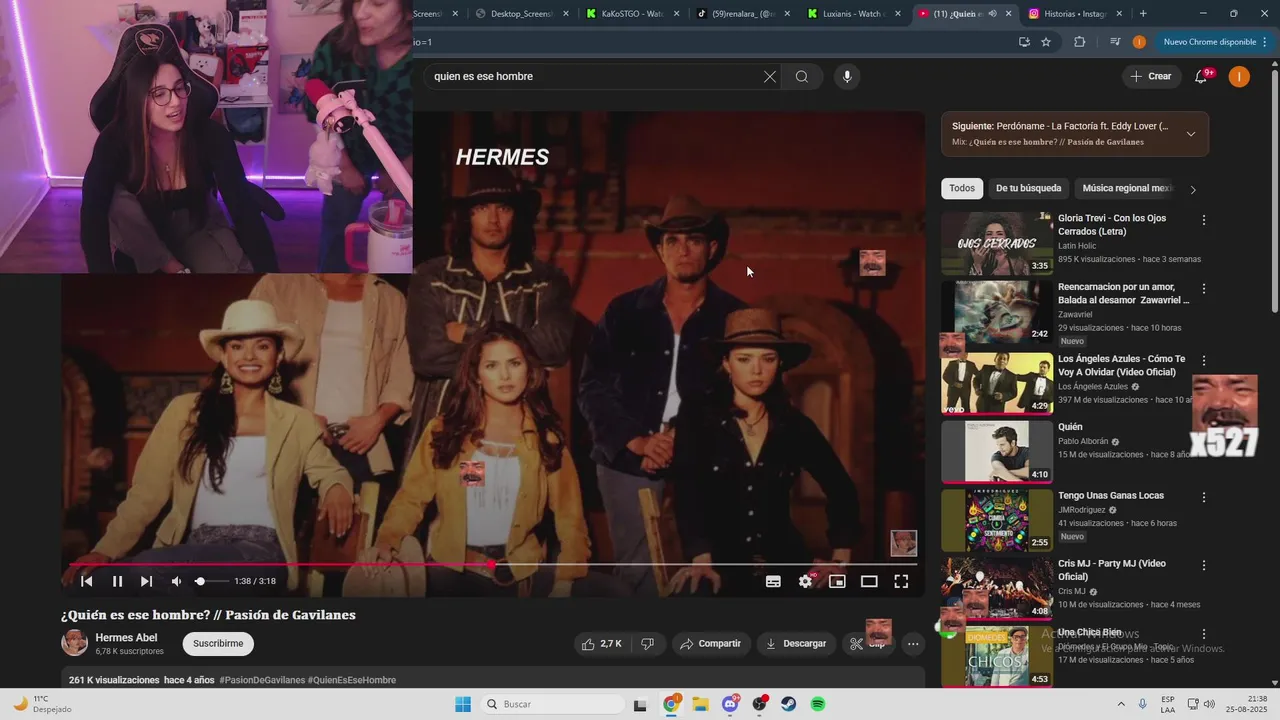This screenshot has width=1280, height=720.
Task: Open options for the Gloria Trevi video
Action: [x=1204, y=219]
